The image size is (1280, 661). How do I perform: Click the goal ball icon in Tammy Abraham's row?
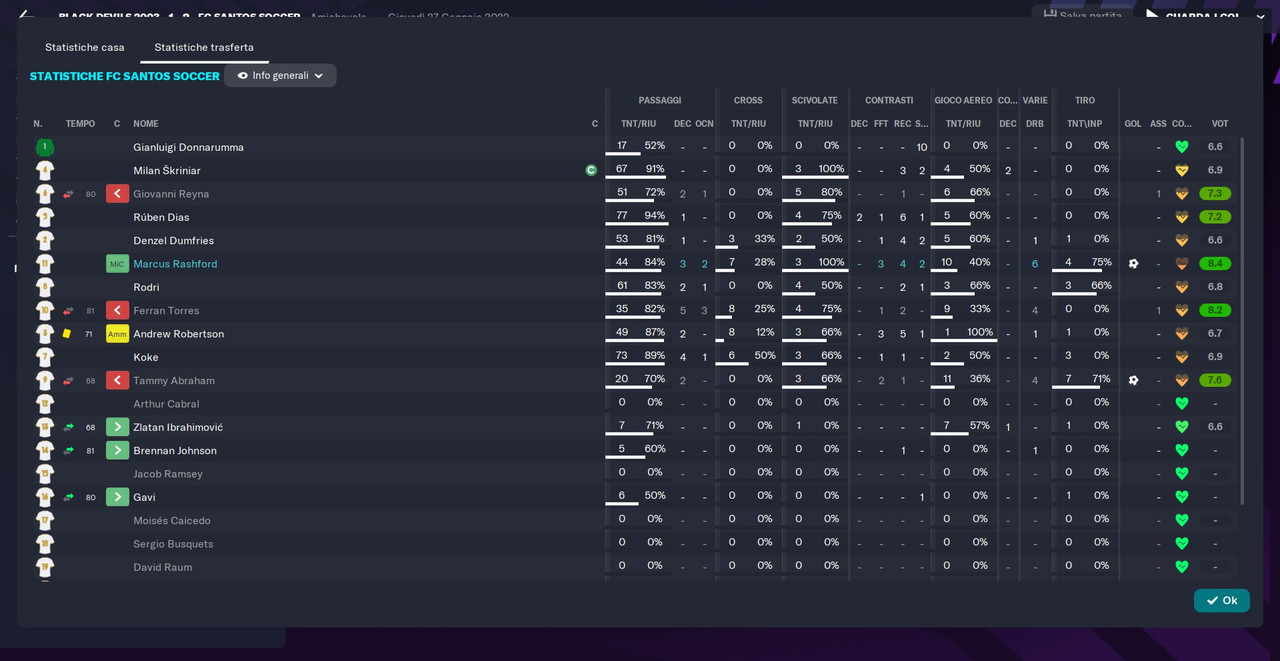pyautogui.click(x=1133, y=381)
